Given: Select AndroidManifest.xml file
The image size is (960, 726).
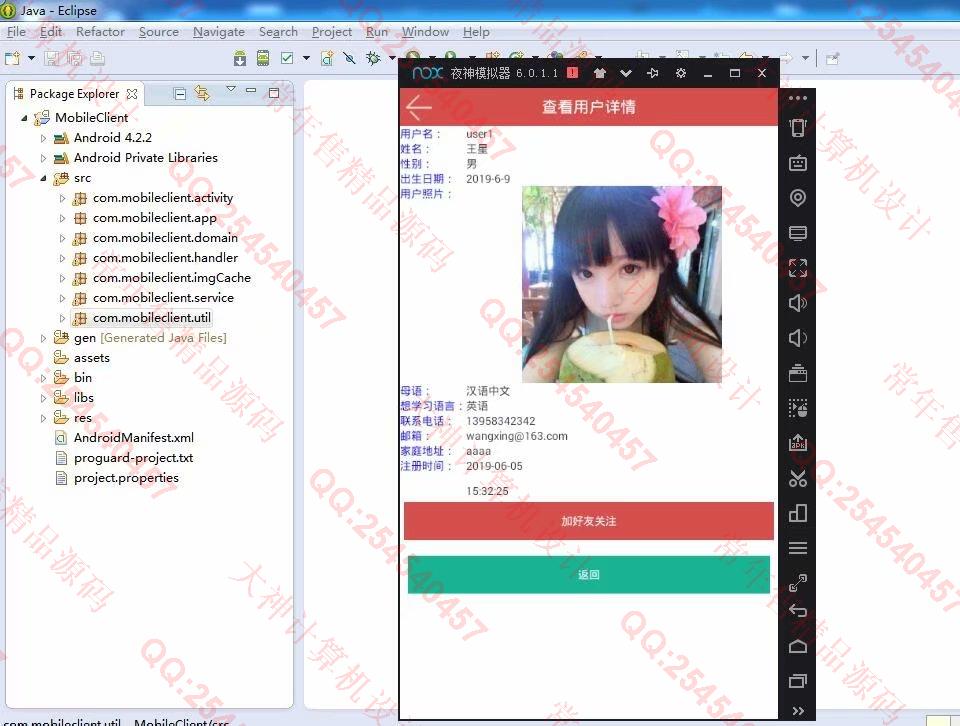Looking at the screenshot, I should coord(133,438).
